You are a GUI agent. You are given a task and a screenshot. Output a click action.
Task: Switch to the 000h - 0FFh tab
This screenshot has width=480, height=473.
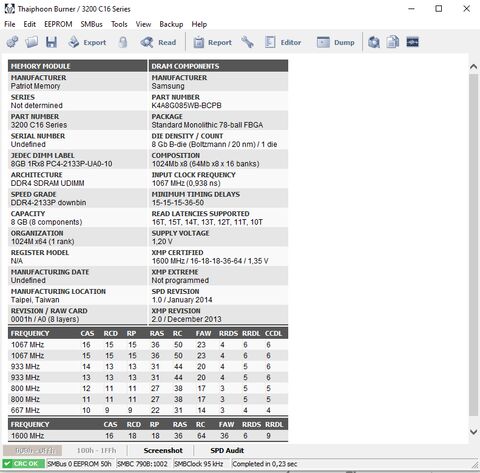[33, 450]
